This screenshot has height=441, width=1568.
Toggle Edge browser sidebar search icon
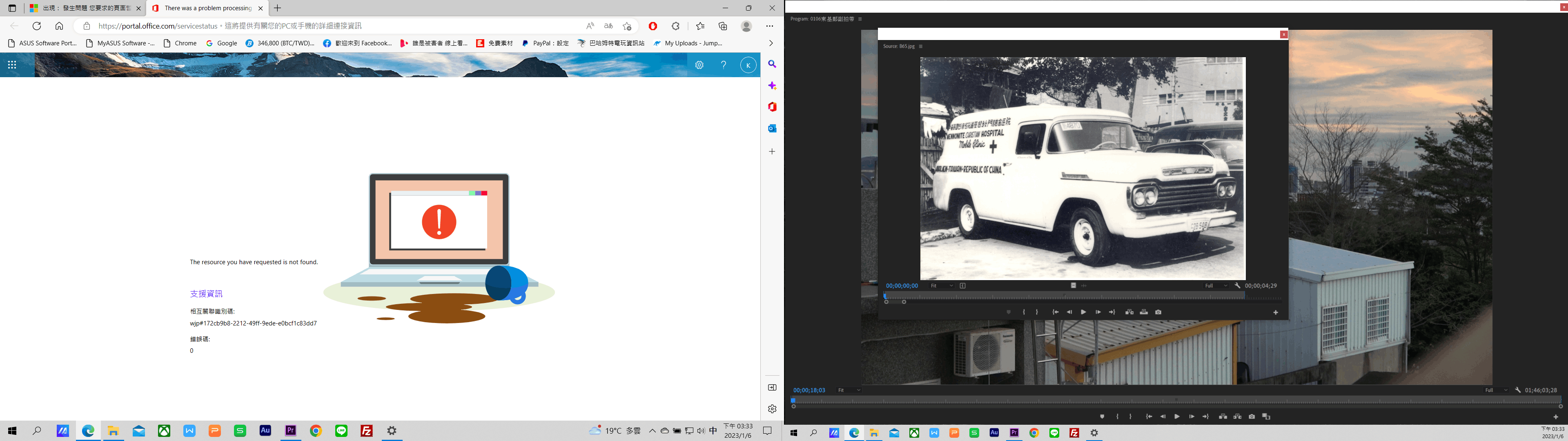[x=772, y=64]
